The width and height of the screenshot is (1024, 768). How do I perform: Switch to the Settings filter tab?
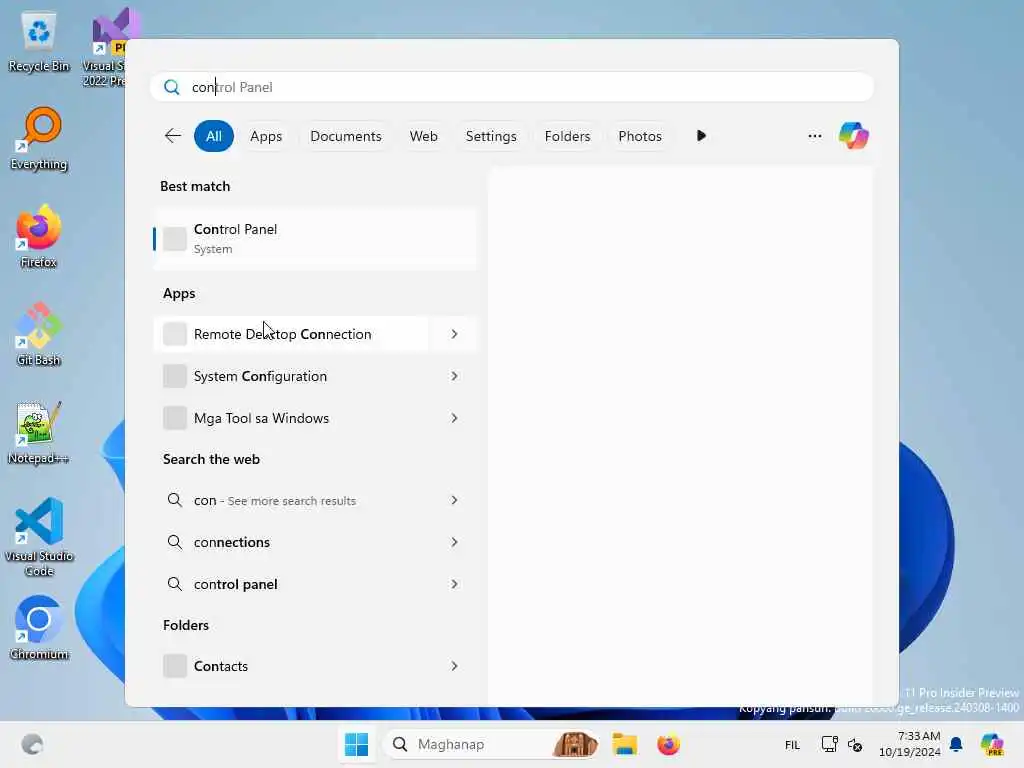491,136
